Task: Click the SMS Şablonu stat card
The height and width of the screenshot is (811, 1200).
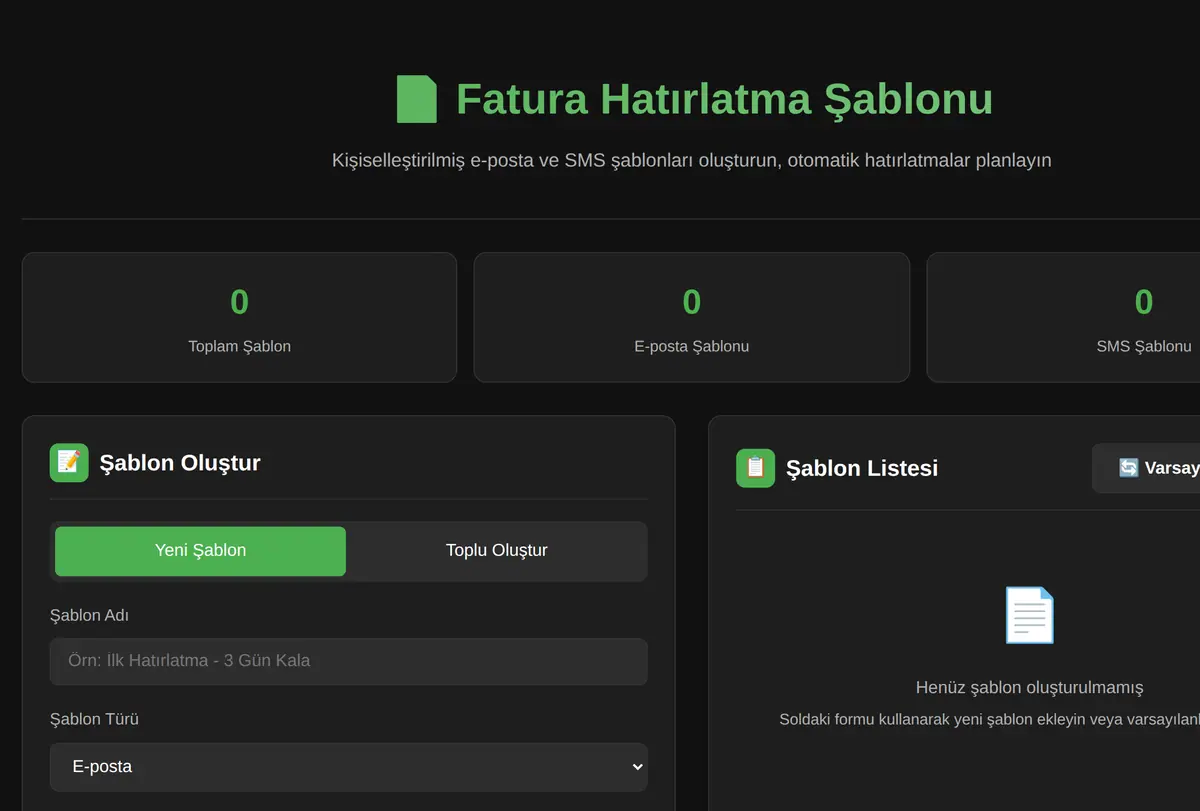Action: click(x=1063, y=317)
